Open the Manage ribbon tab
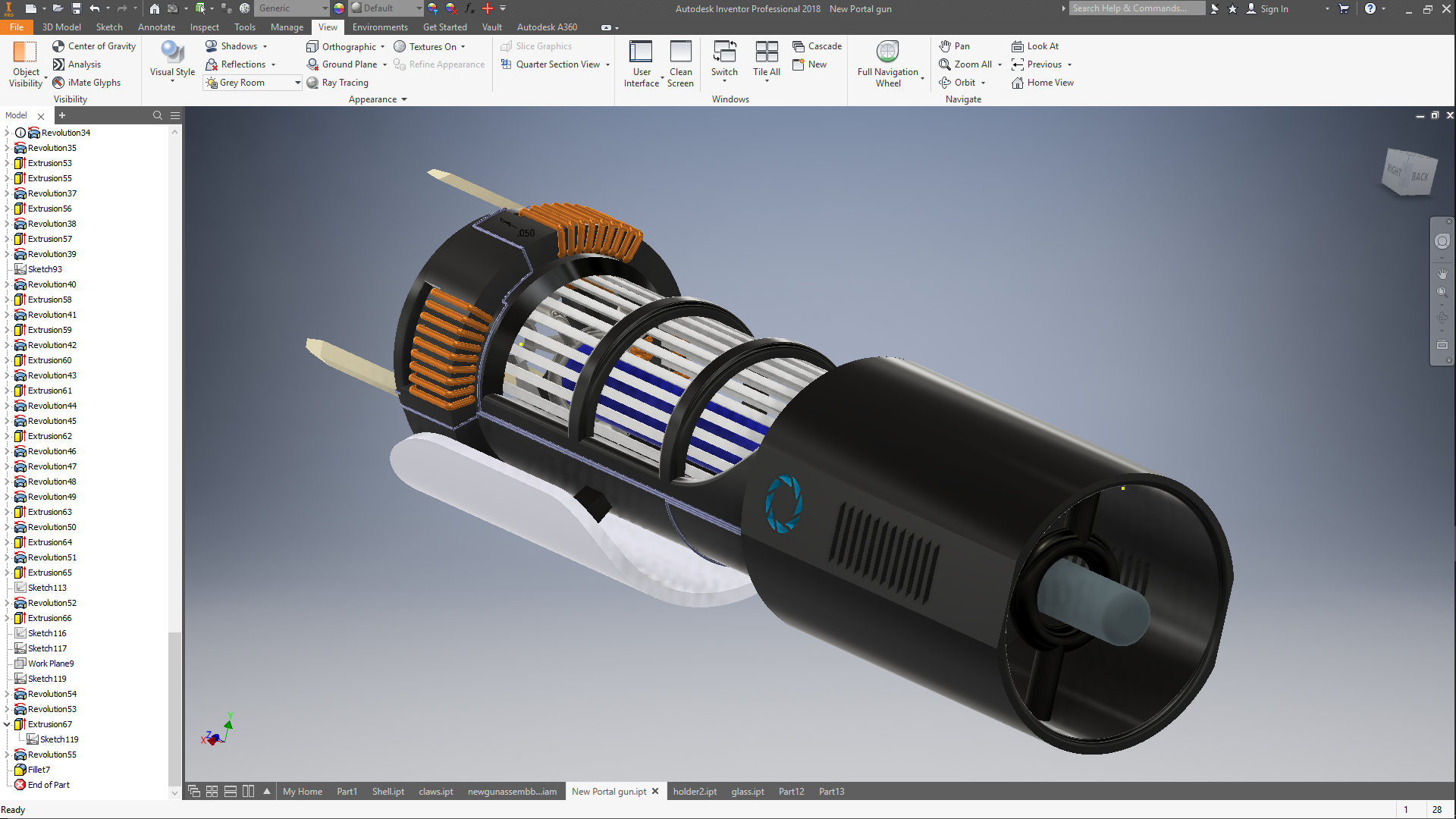1456x819 pixels. [x=287, y=27]
